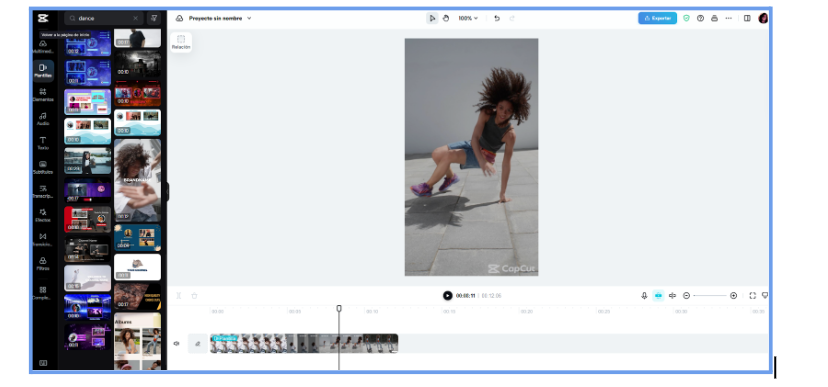Select the 'Albums' photo template

pyautogui.click(x=137, y=342)
